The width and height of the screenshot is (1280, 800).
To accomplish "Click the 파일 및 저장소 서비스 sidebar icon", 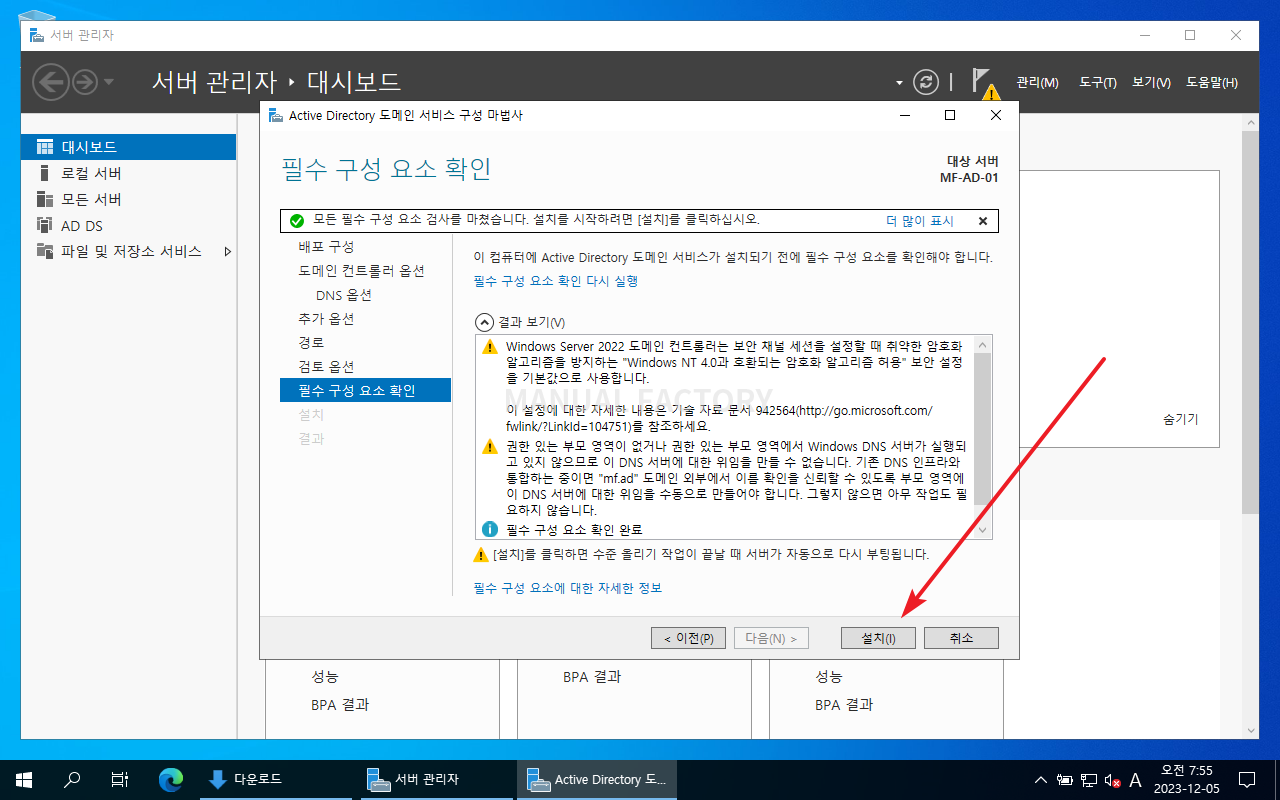I will (x=44, y=251).
